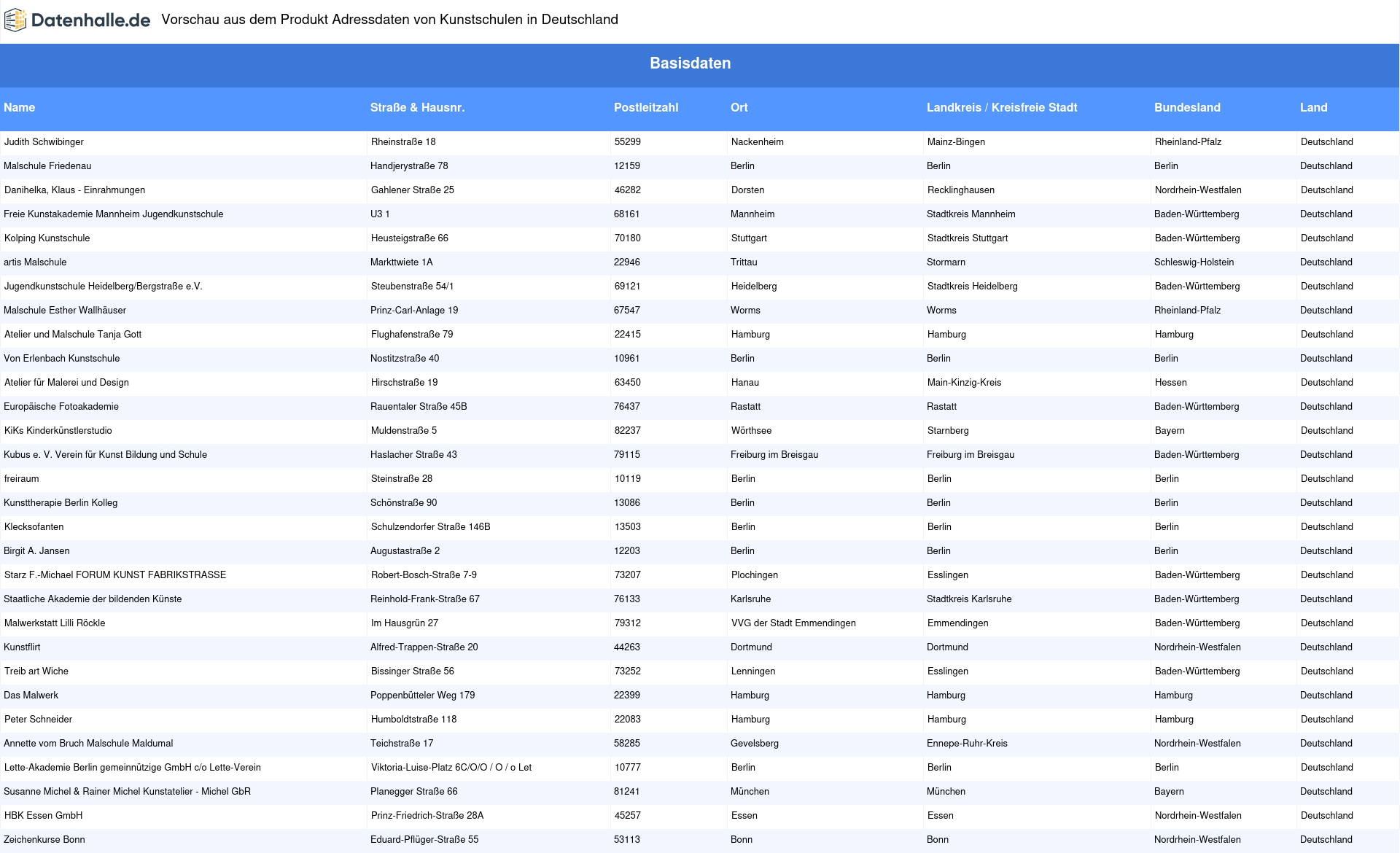Click address Rheinstraße 18
Screen dimensions: 1400x853
(x=403, y=142)
